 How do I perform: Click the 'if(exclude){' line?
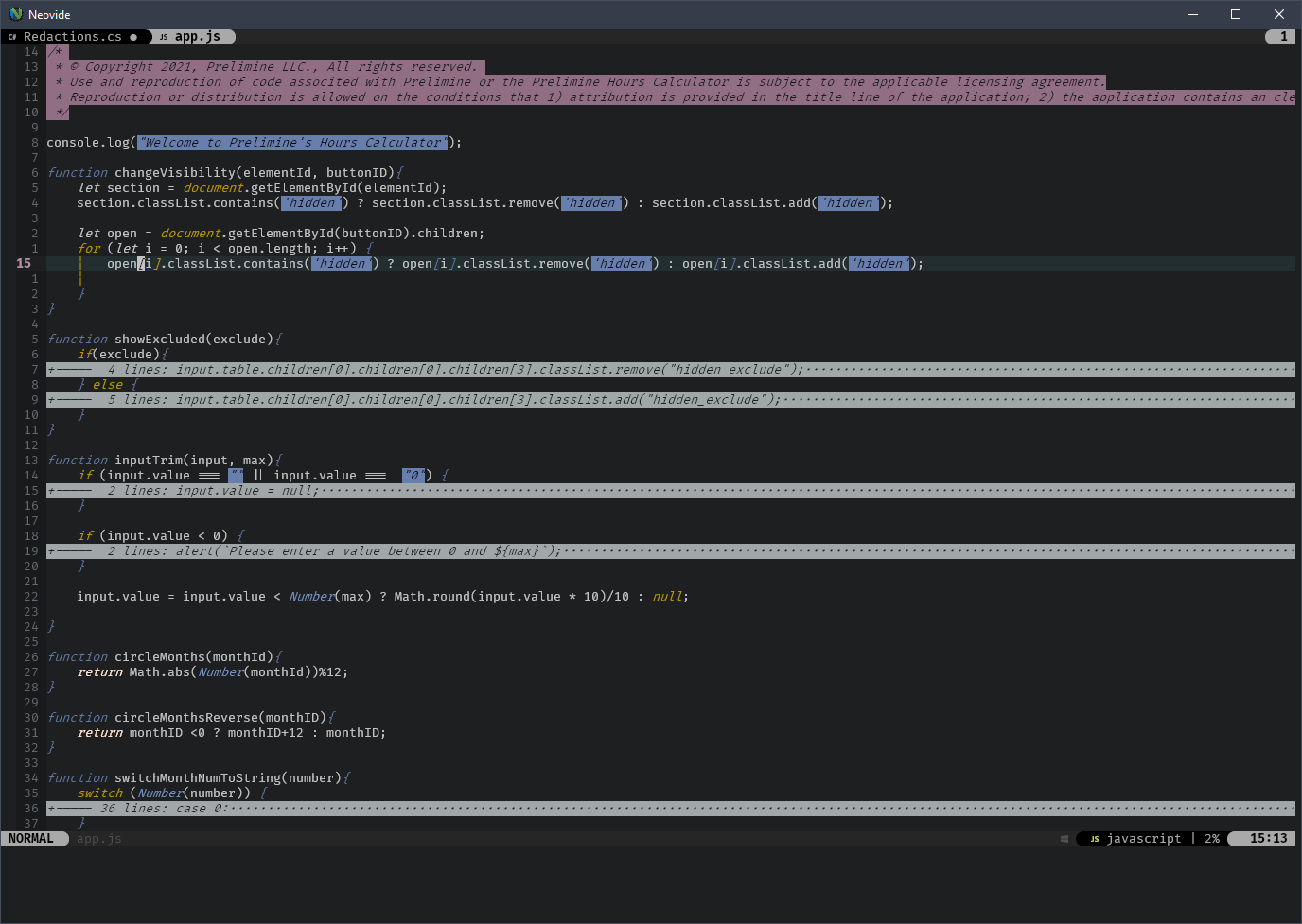click(x=122, y=355)
